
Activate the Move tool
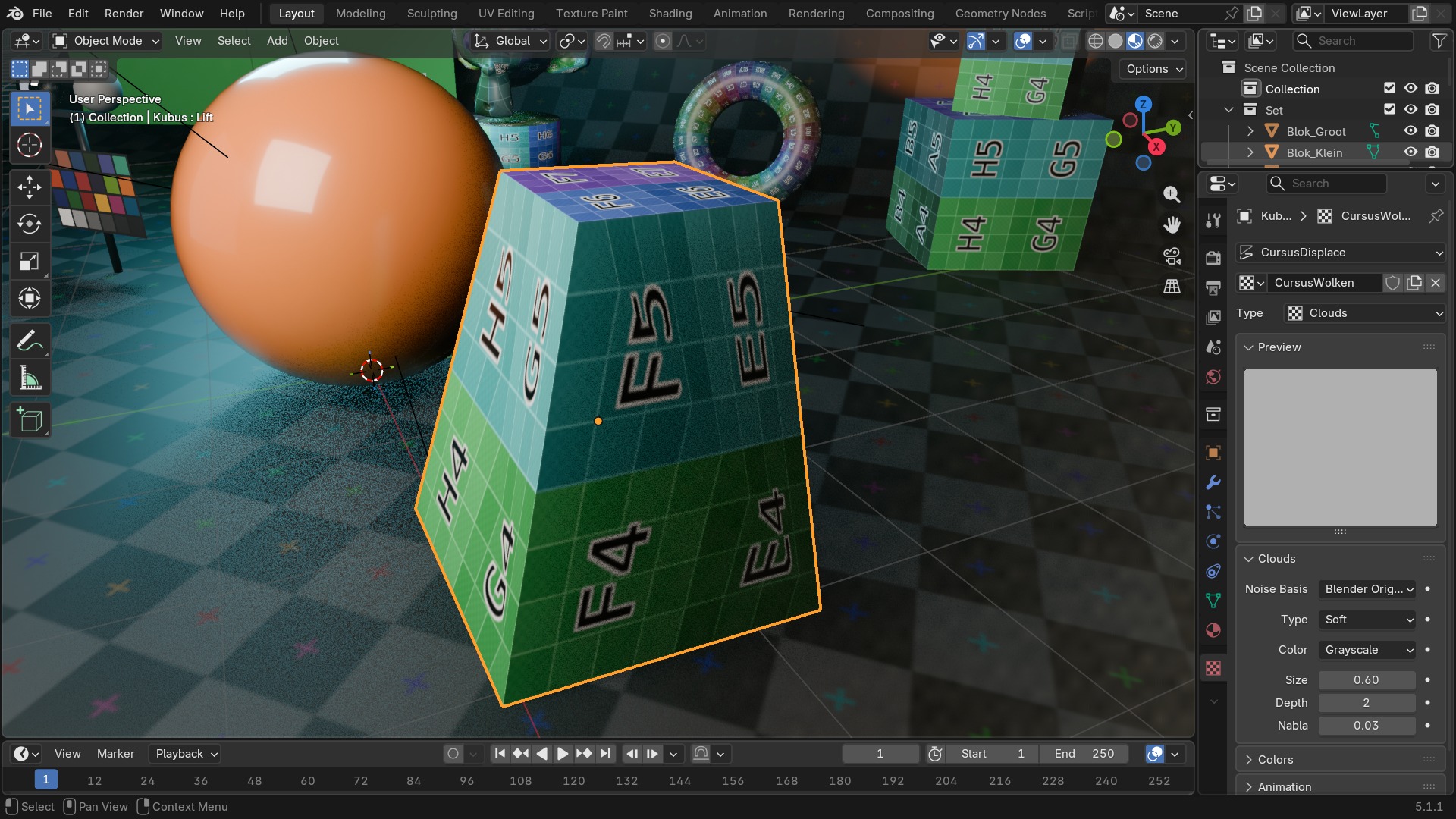tap(30, 187)
